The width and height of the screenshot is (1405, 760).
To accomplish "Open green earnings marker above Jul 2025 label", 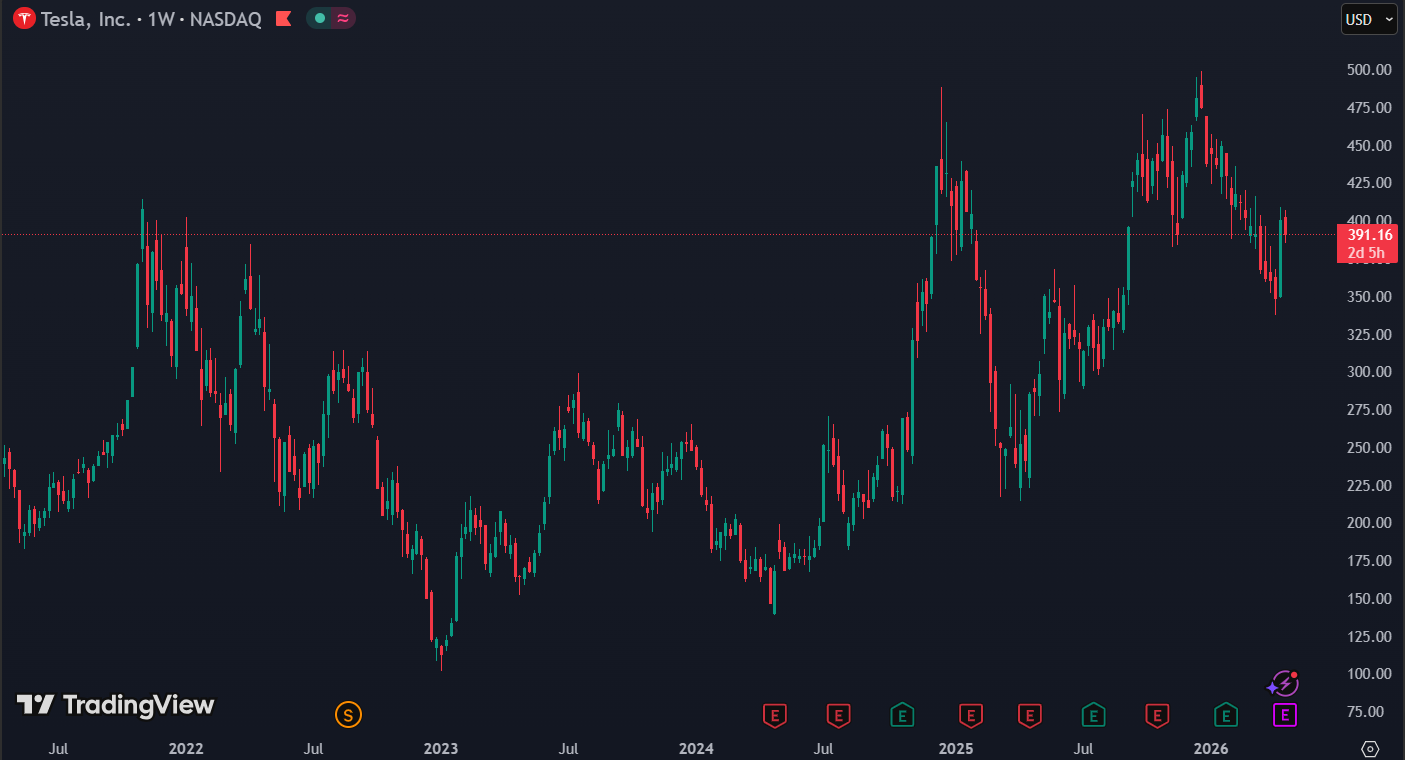I will (1094, 715).
